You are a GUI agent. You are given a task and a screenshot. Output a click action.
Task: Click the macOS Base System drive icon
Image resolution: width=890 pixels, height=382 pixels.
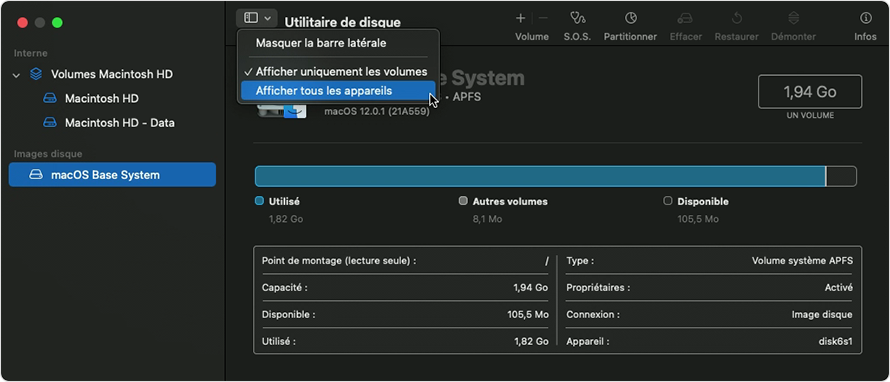coord(36,175)
